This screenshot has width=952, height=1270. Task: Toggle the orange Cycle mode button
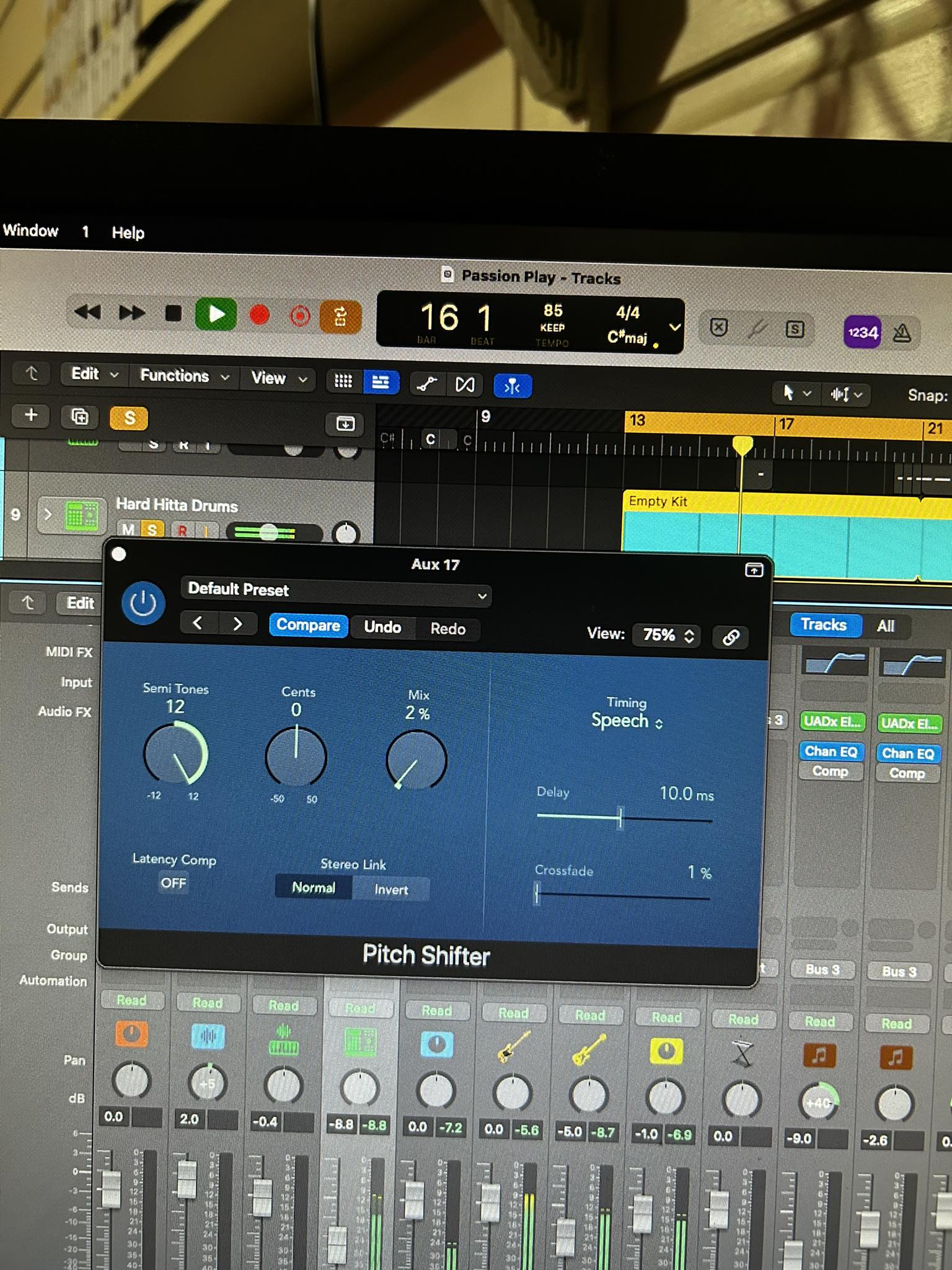[340, 317]
